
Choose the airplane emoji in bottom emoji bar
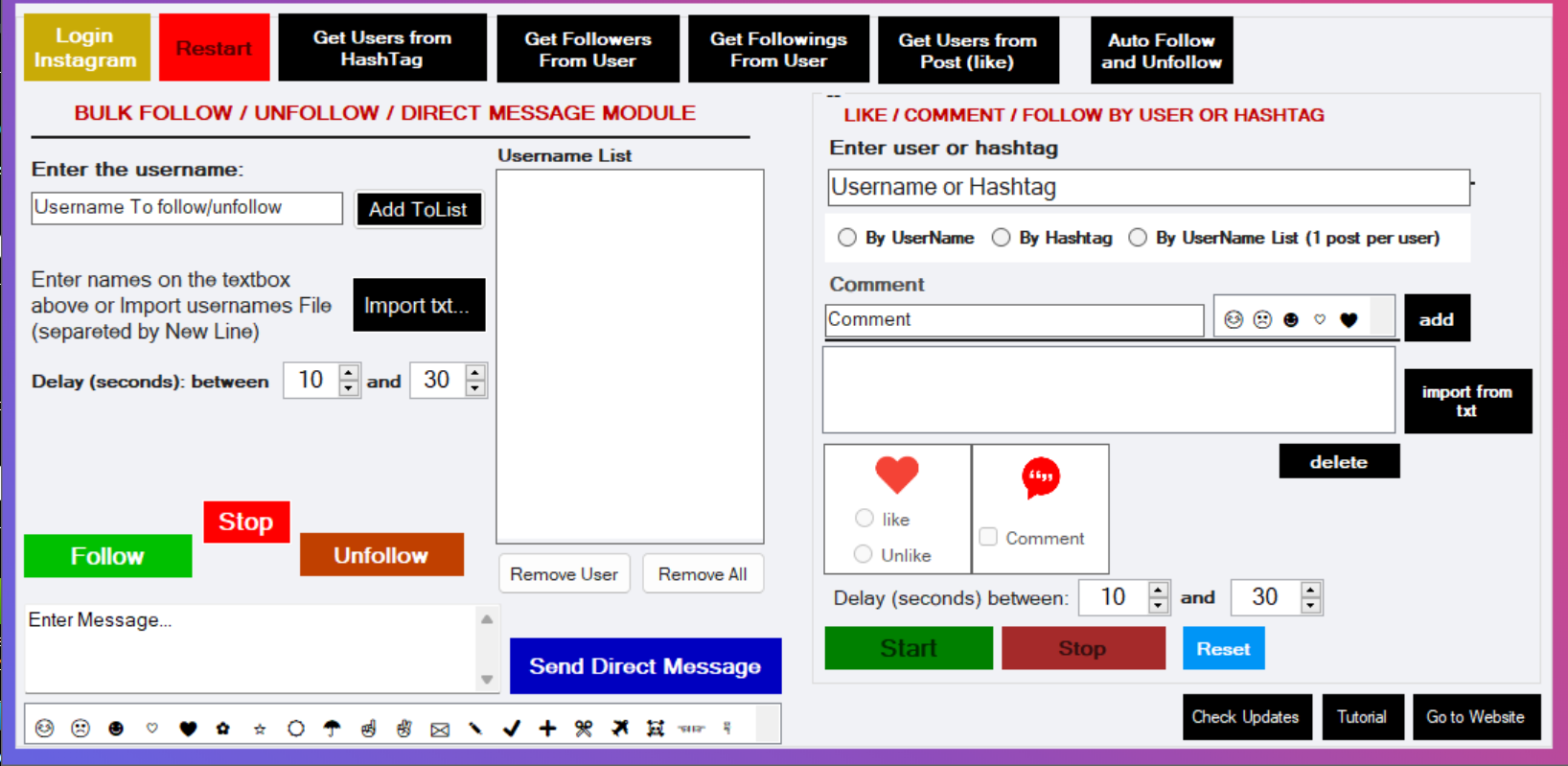point(620,729)
